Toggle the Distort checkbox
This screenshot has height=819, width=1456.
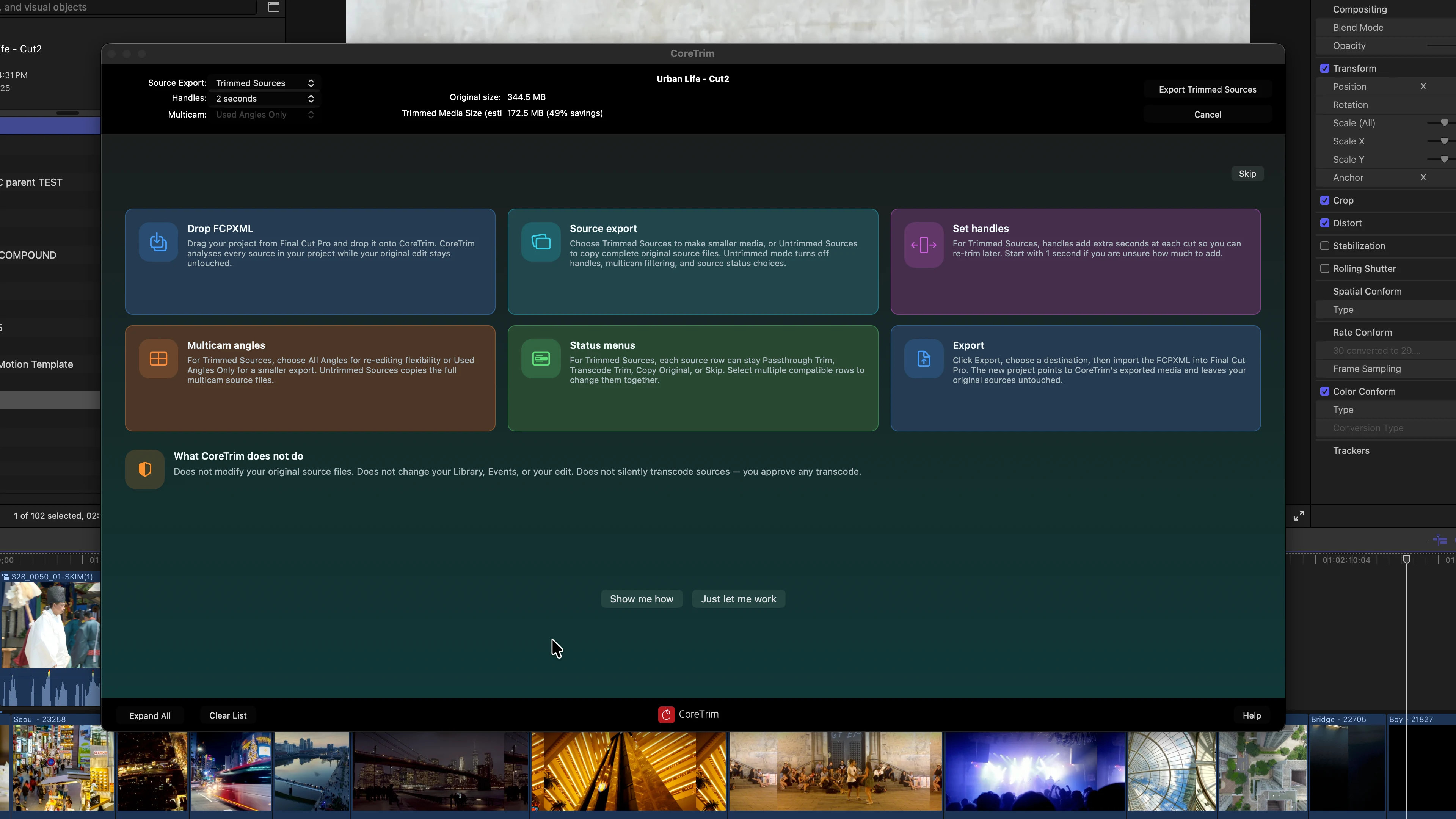click(1325, 223)
